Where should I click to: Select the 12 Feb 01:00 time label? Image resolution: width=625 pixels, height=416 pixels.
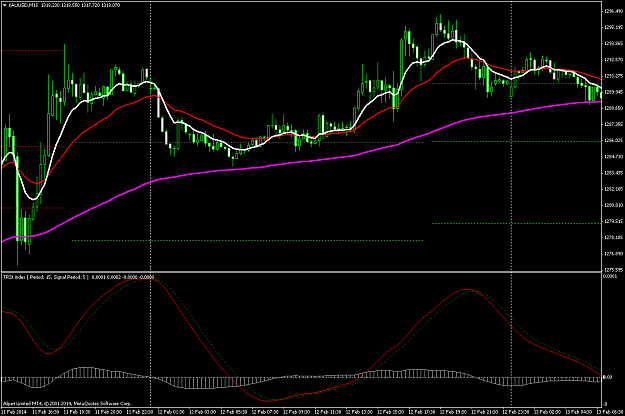(171, 412)
